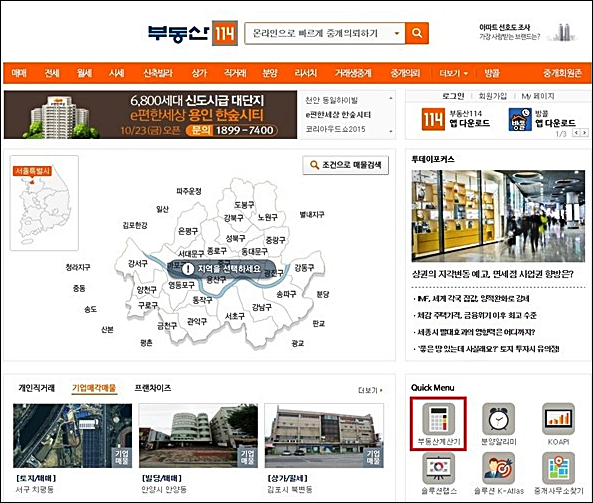Read the 상권의 지각변동 예고 headline
Screen dimensions: 593x503
tap(493, 274)
